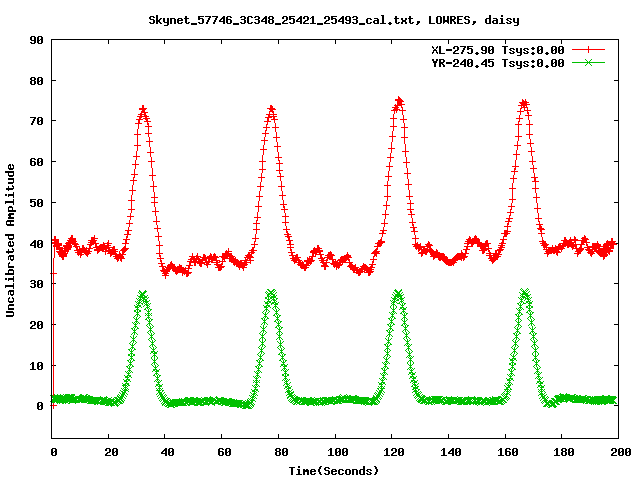This screenshot has width=640, height=480.
Task: Click the y-axis tick label 90
Action: point(36,40)
